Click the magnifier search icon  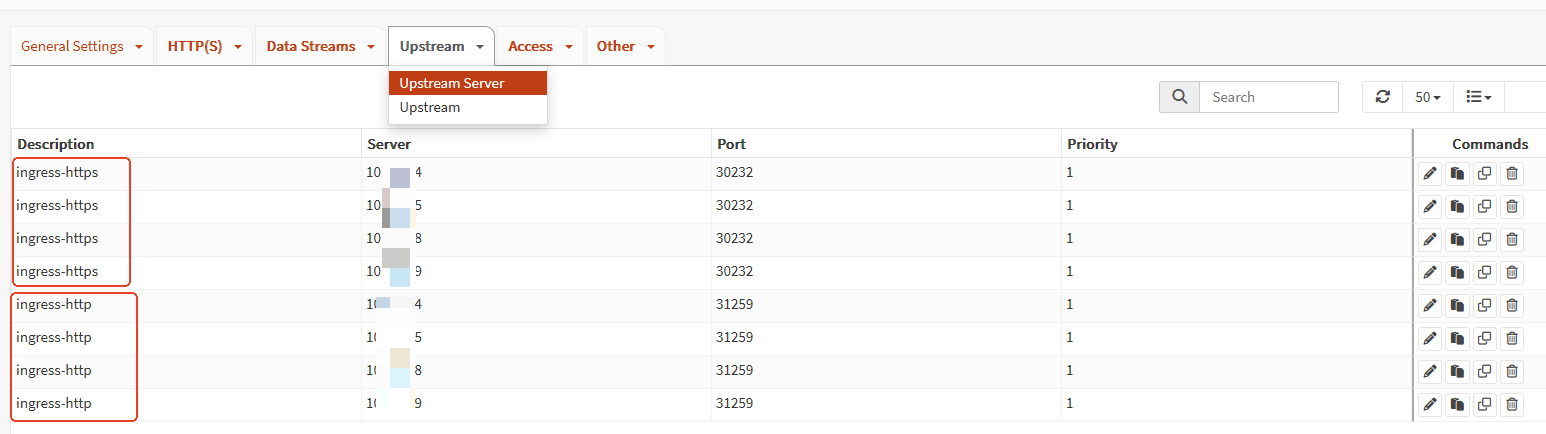pos(1180,97)
